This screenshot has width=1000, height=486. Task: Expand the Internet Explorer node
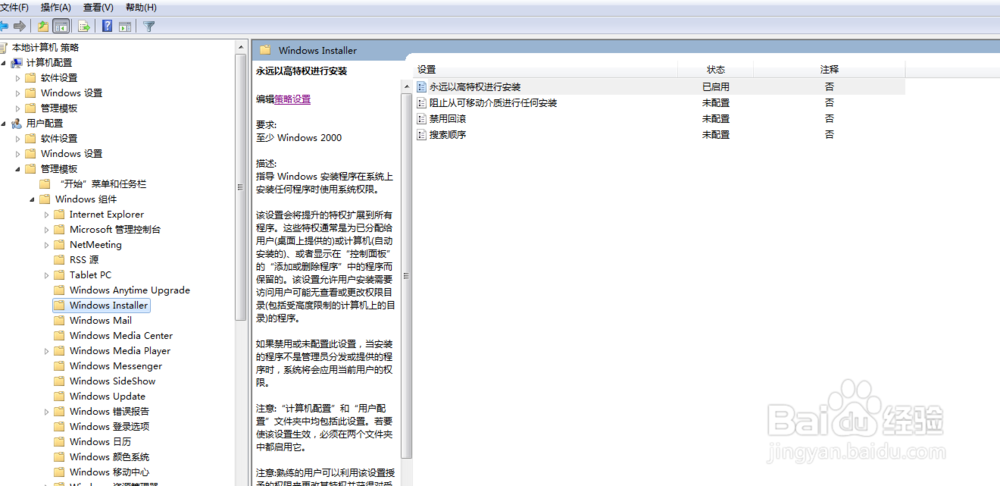pyautogui.click(x=47, y=214)
